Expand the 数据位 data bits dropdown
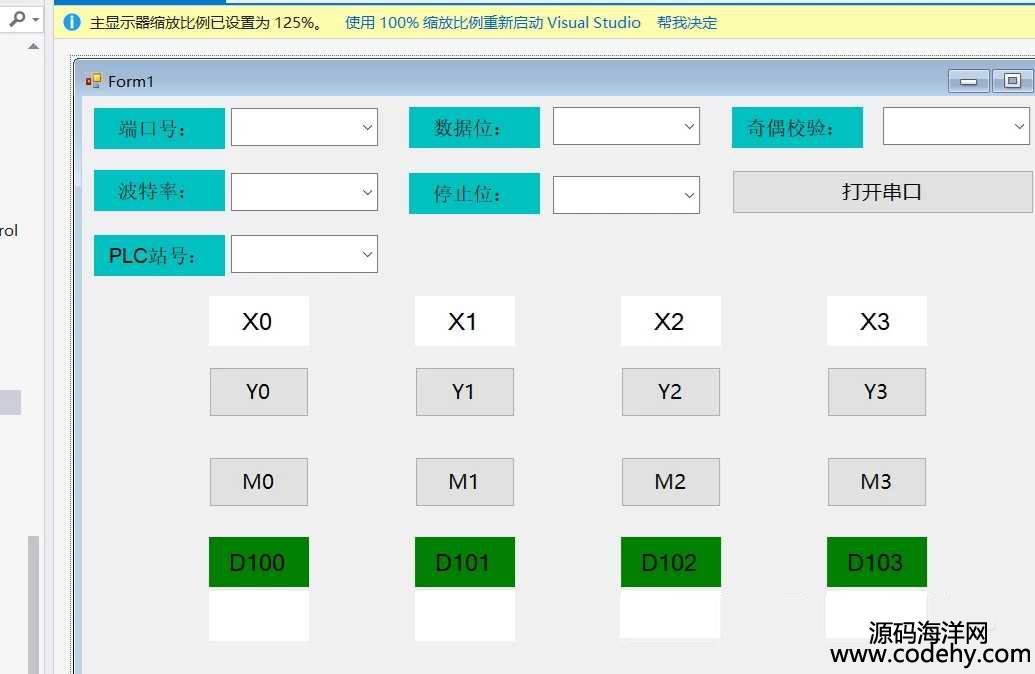 tap(626, 126)
